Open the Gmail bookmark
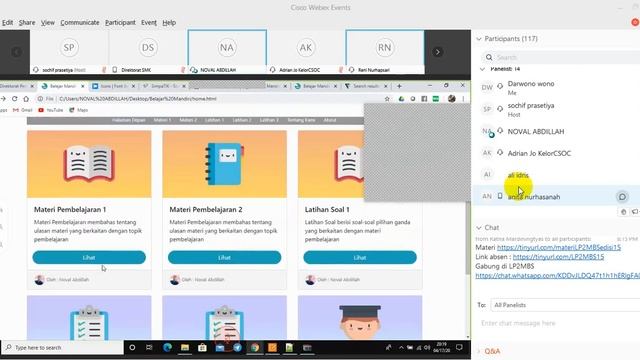 click(x=22, y=110)
